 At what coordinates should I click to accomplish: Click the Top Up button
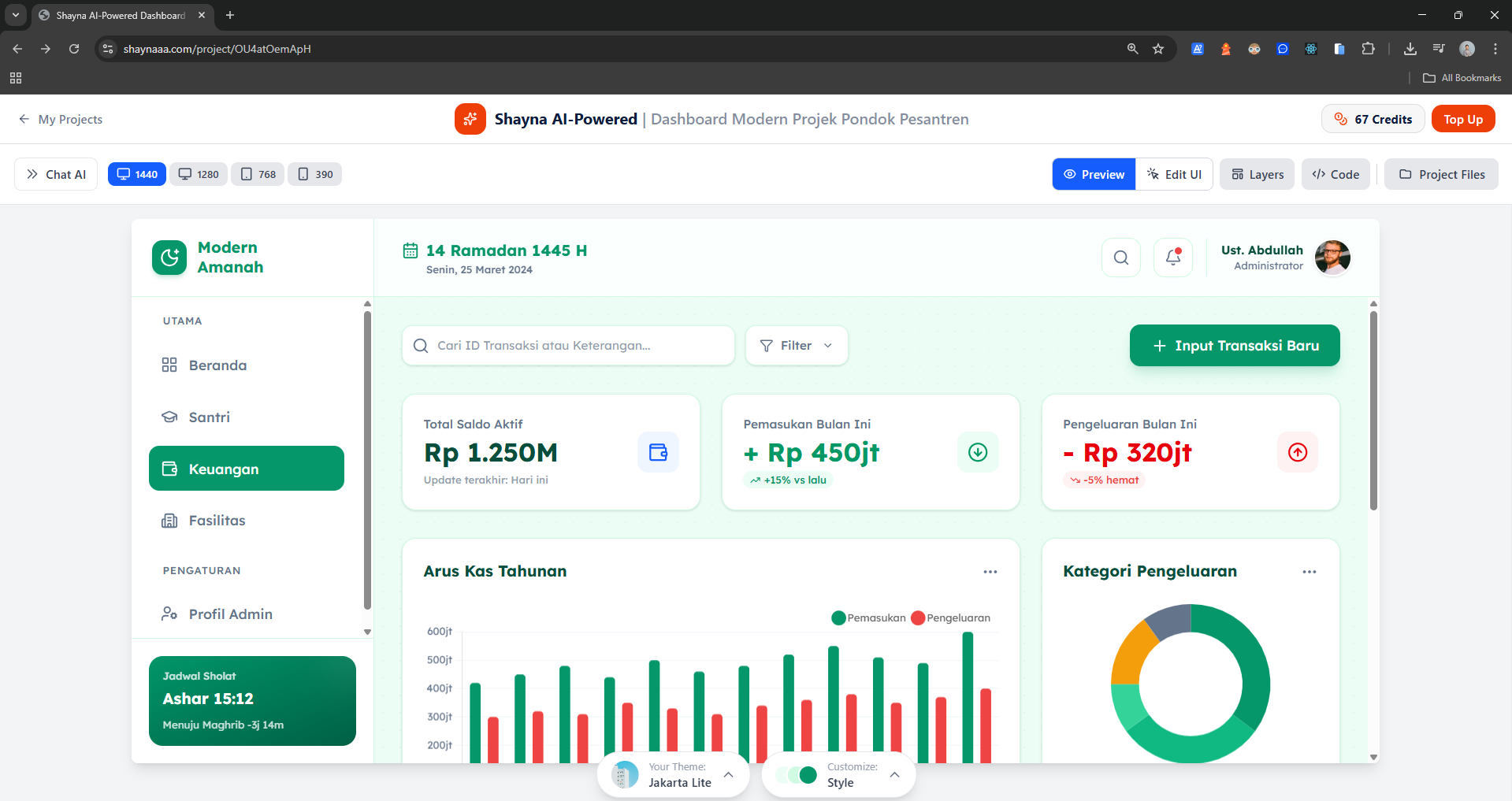pos(1462,119)
